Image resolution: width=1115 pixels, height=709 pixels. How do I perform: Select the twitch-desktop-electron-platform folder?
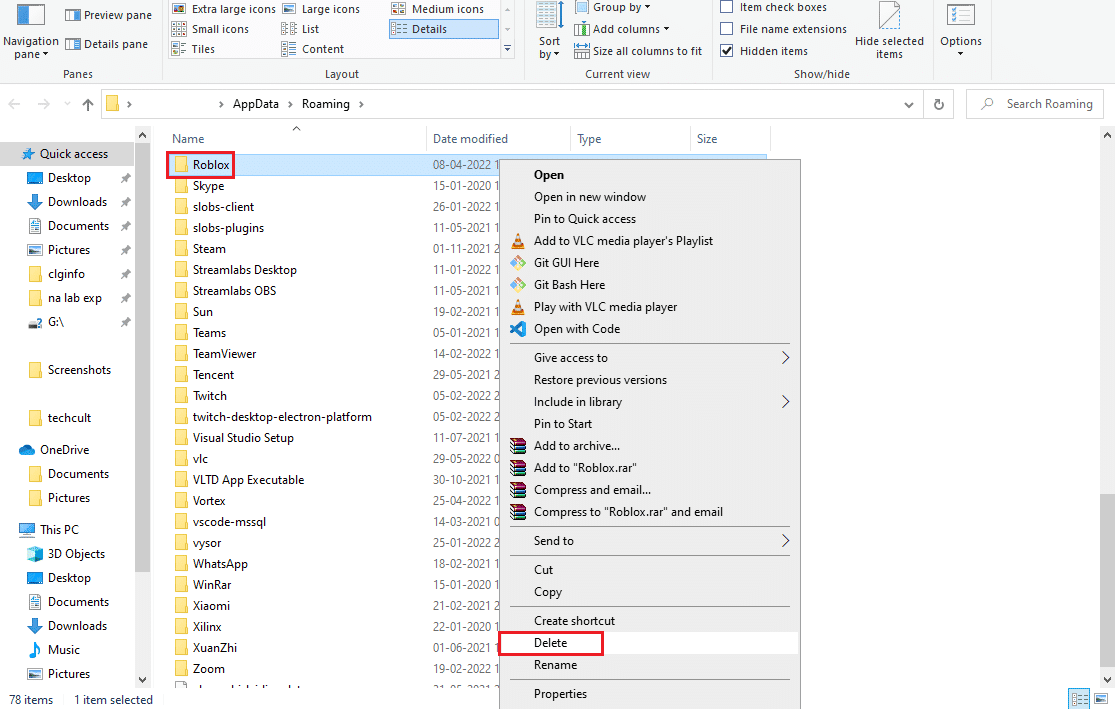282,417
